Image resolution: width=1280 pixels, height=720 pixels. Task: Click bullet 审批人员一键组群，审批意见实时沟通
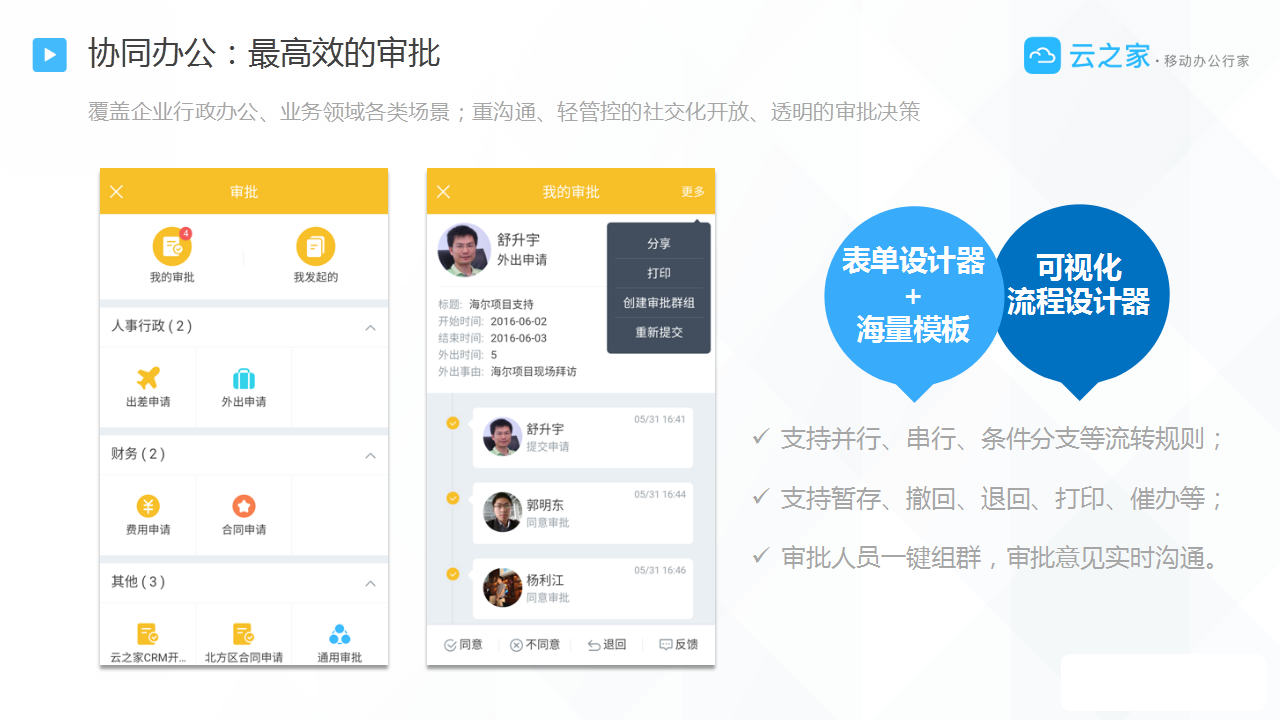pos(1002,558)
